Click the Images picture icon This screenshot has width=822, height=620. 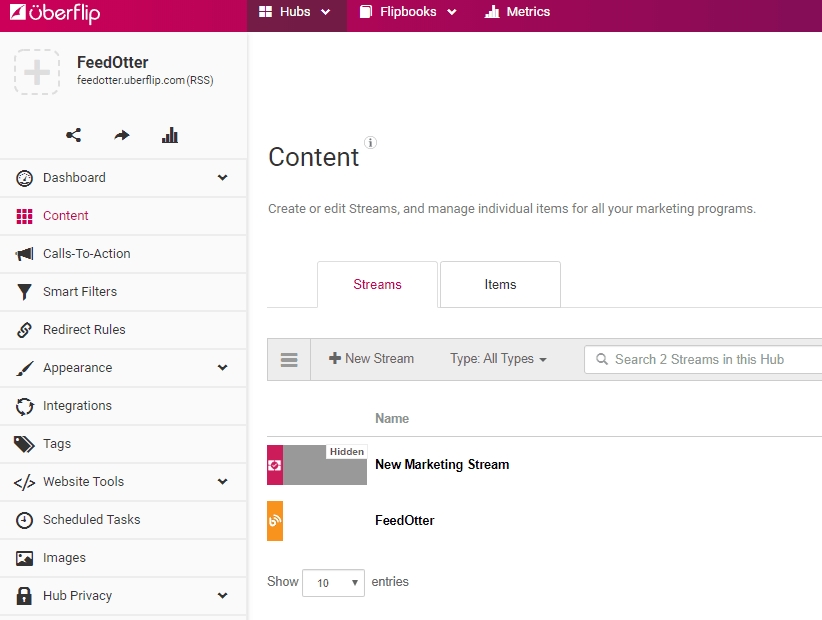tap(24, 558)
